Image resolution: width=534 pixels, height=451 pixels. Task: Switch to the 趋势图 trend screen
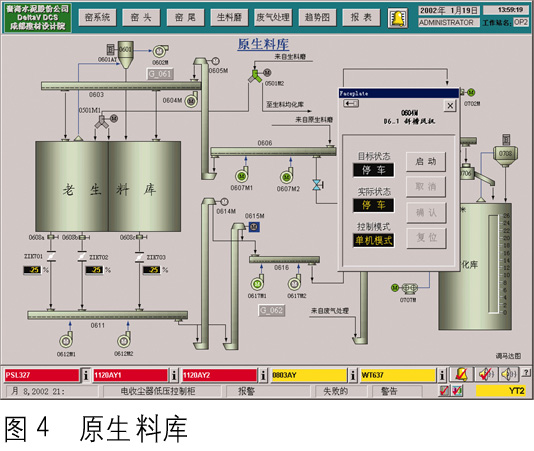317,17
